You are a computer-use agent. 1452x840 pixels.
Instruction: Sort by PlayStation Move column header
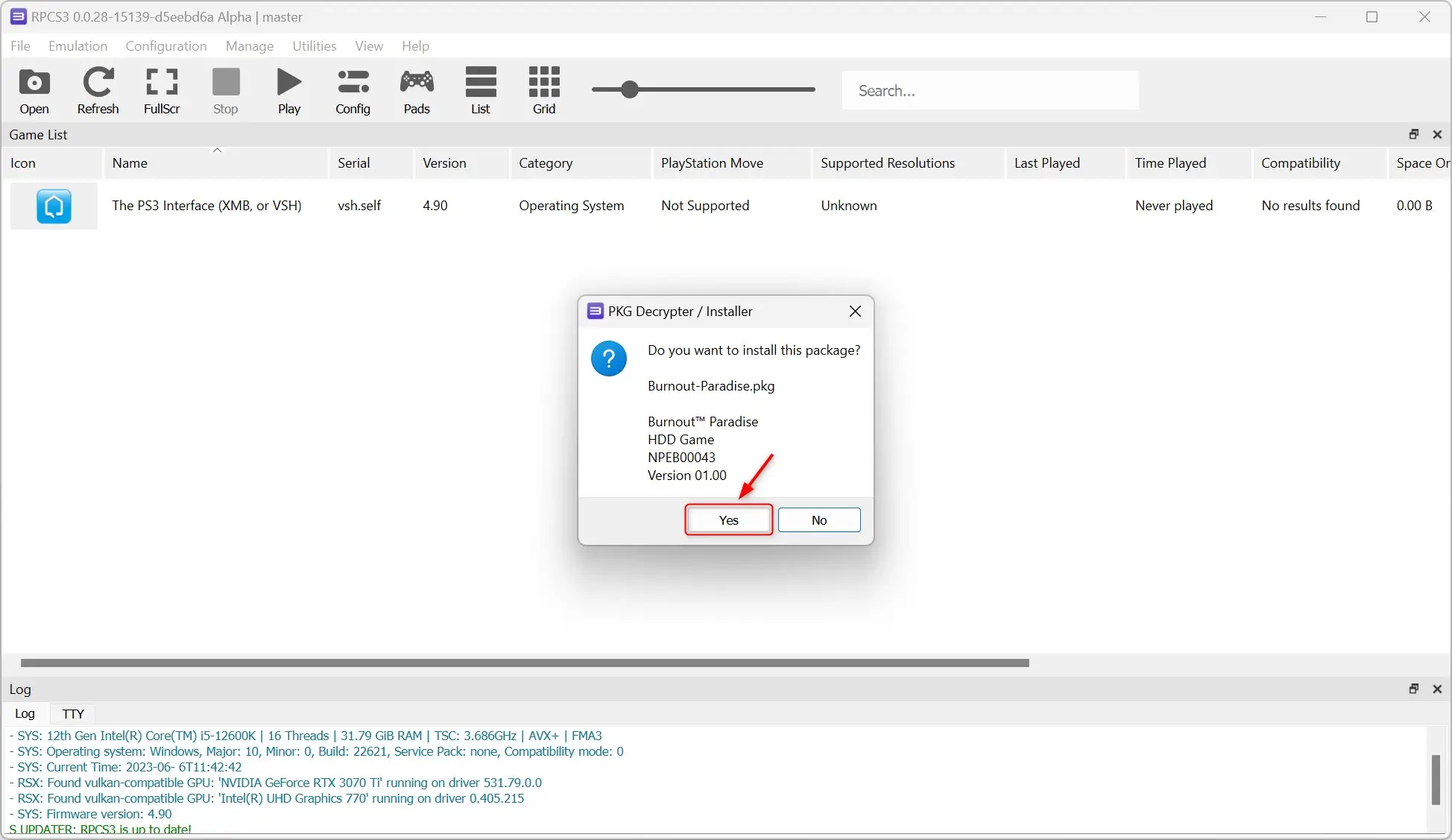[x=732, y=162]
